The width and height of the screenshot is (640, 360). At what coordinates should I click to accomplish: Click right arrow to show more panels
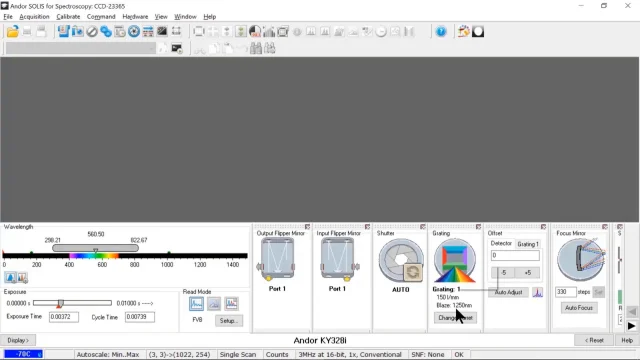[x=631, y=326]
